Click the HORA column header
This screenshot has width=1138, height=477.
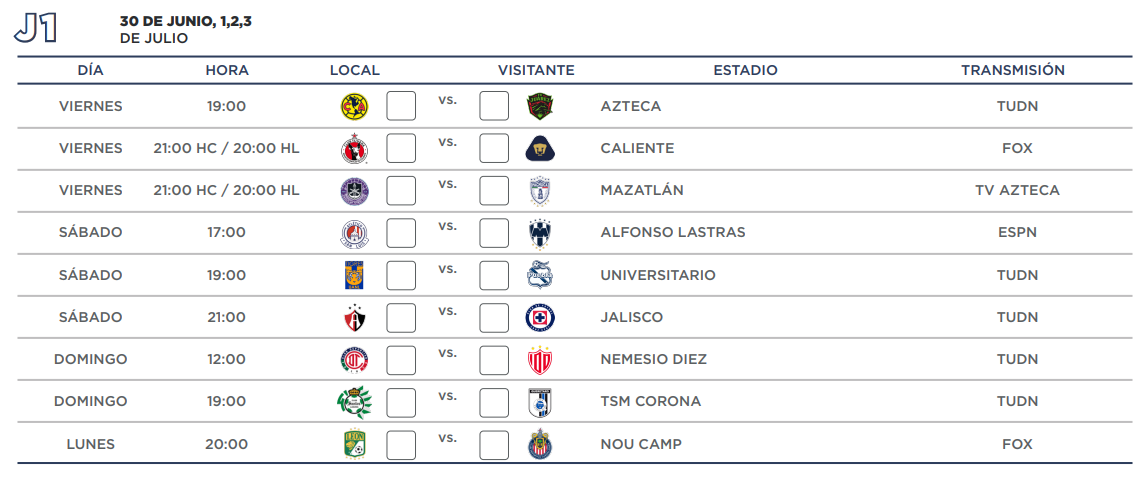[227, 70]
